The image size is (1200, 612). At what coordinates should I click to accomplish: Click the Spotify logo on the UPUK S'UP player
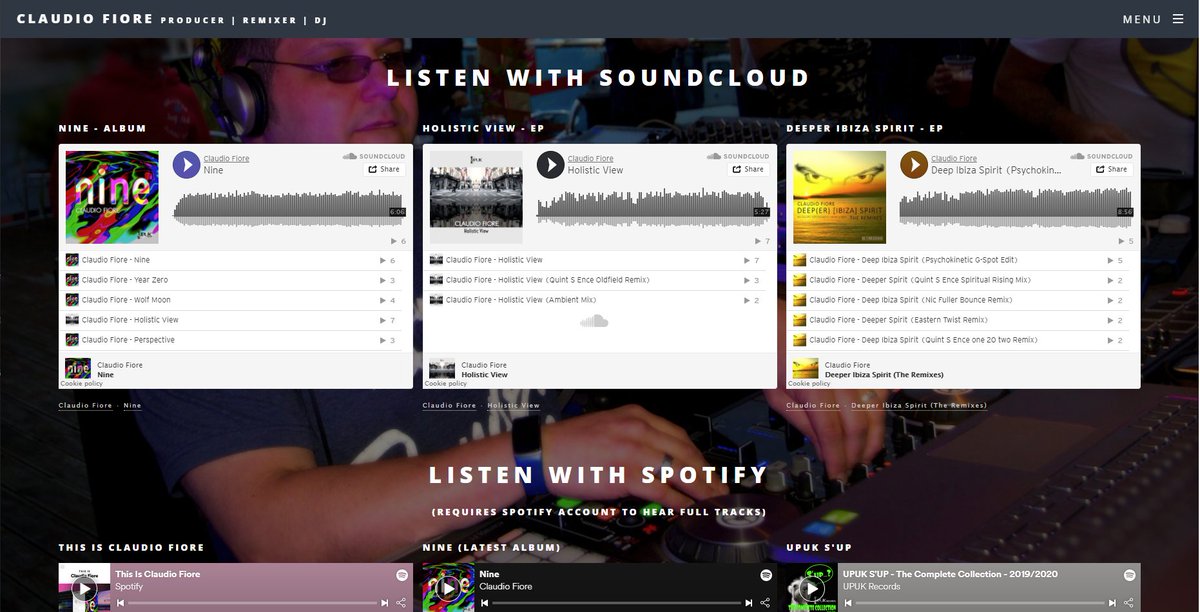(x=1128, y=574)
